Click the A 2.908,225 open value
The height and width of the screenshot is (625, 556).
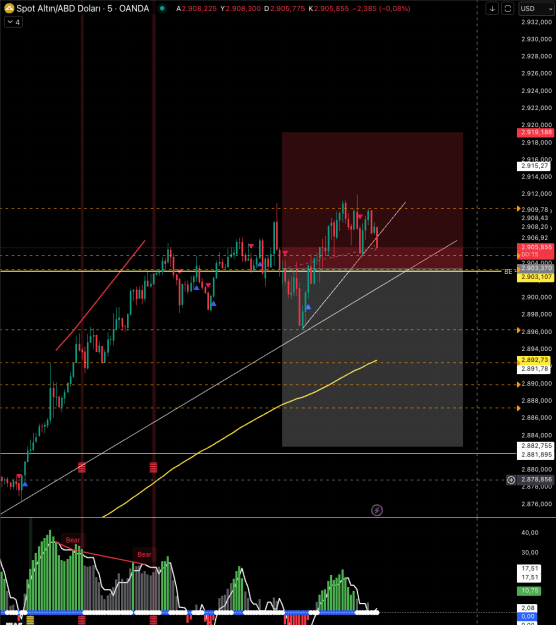(196, 8)
